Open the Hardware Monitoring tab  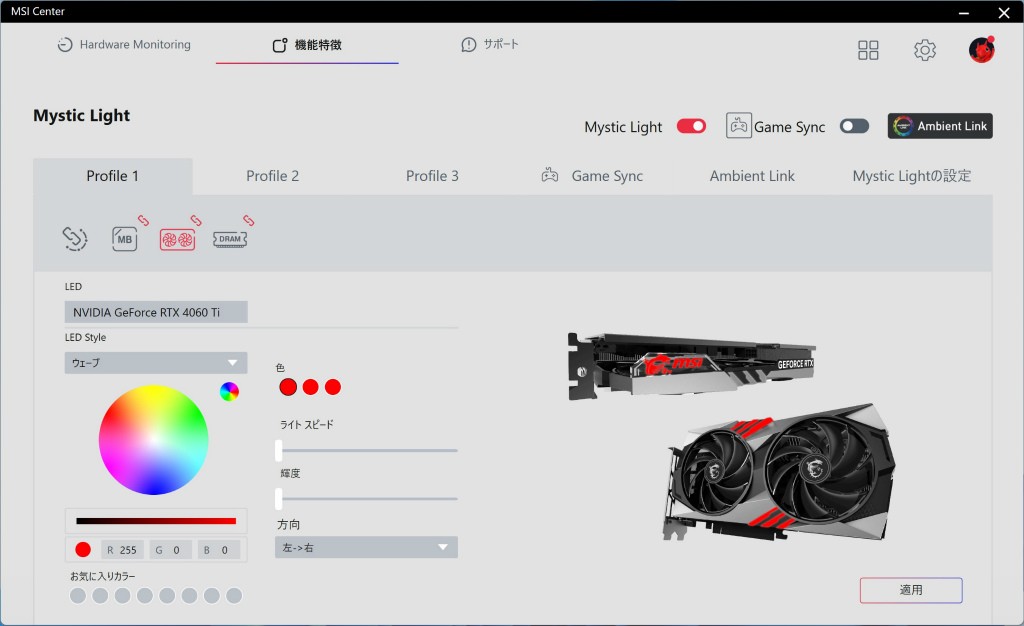click(124, 44)
